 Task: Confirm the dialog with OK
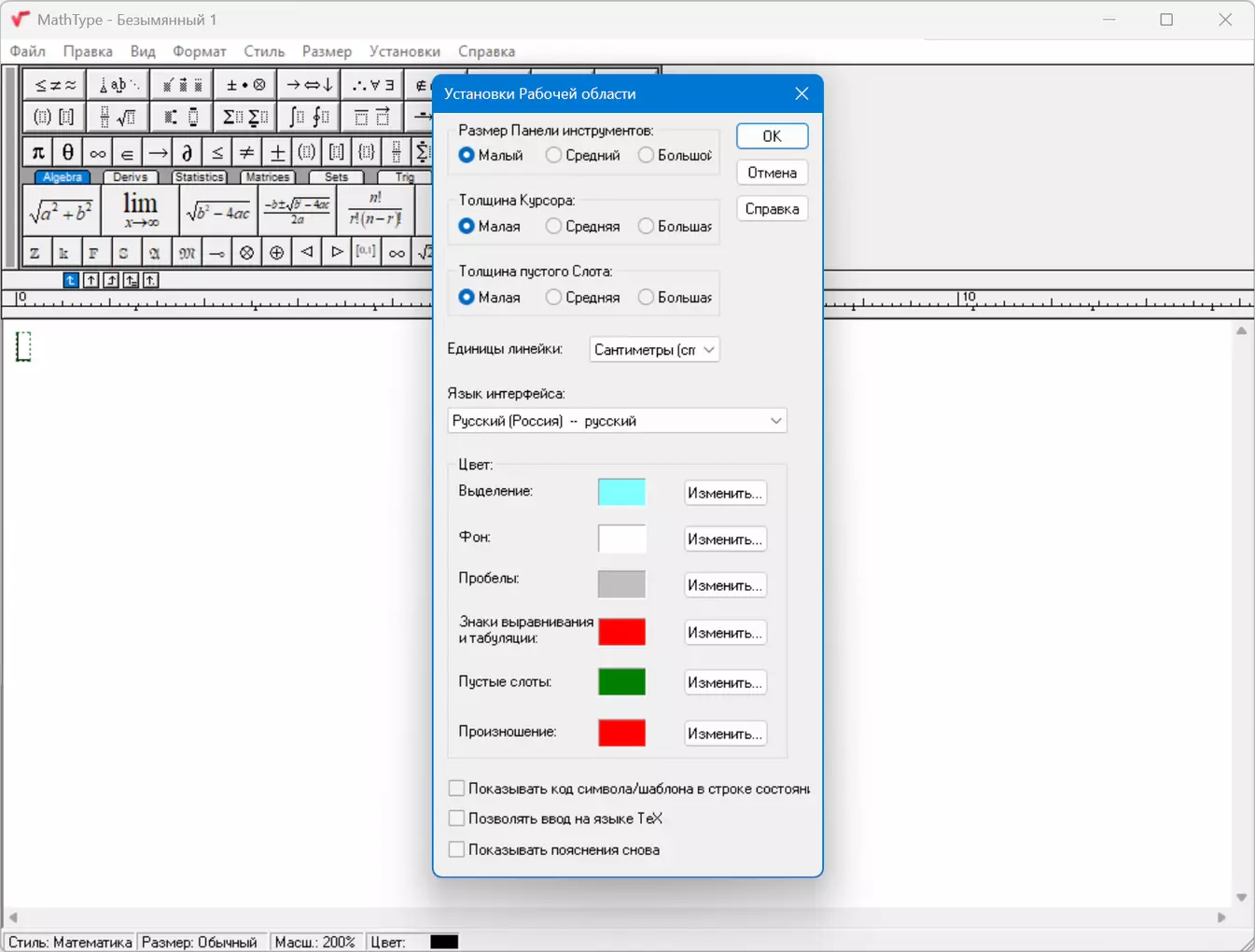773,136
